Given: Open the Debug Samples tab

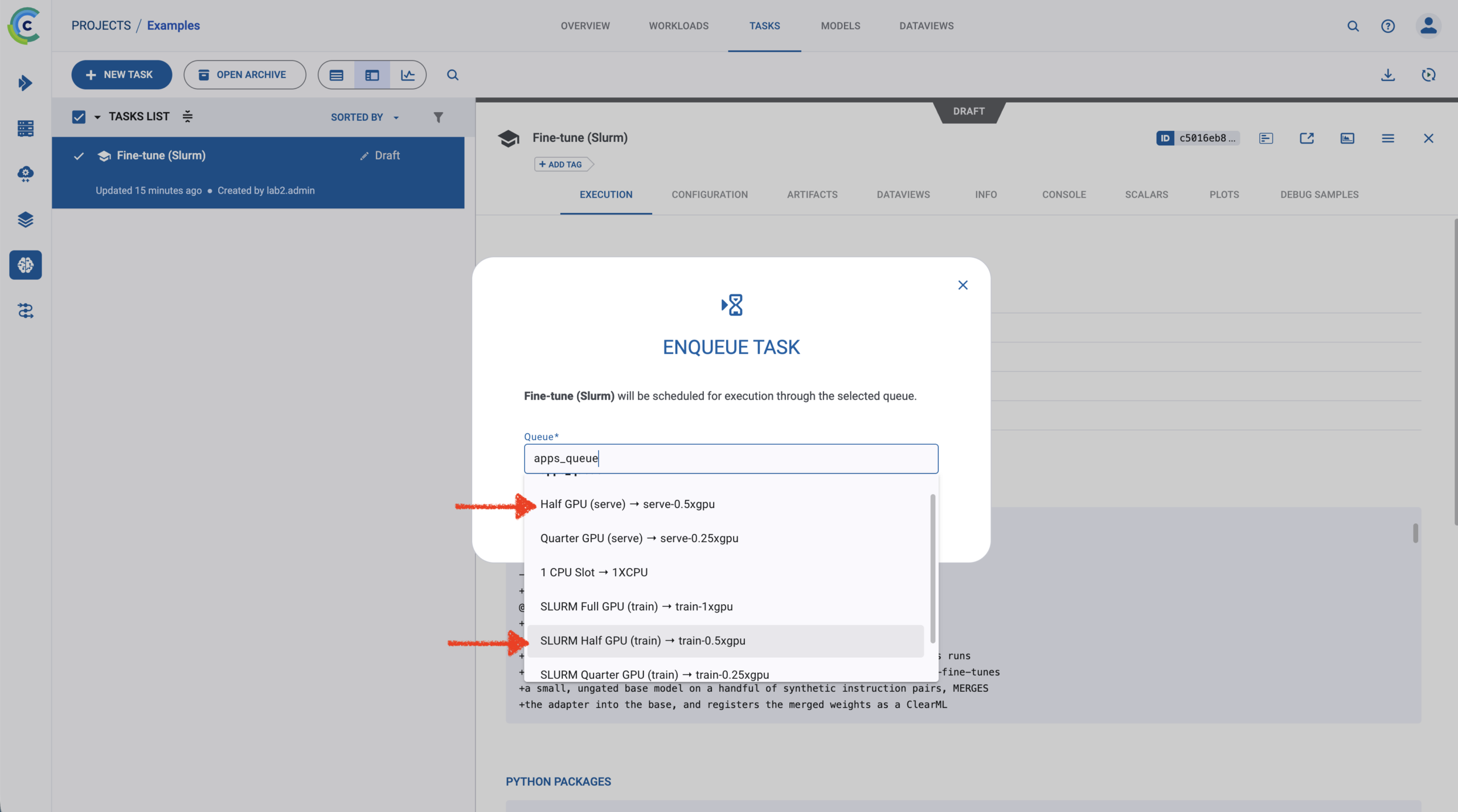Looking at the screenshot, I should [1319, 195].
